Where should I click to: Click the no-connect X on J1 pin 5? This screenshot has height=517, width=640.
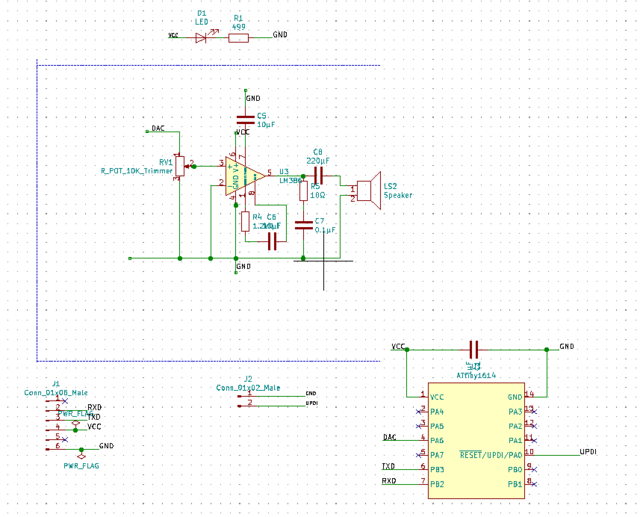coord(65,439)
